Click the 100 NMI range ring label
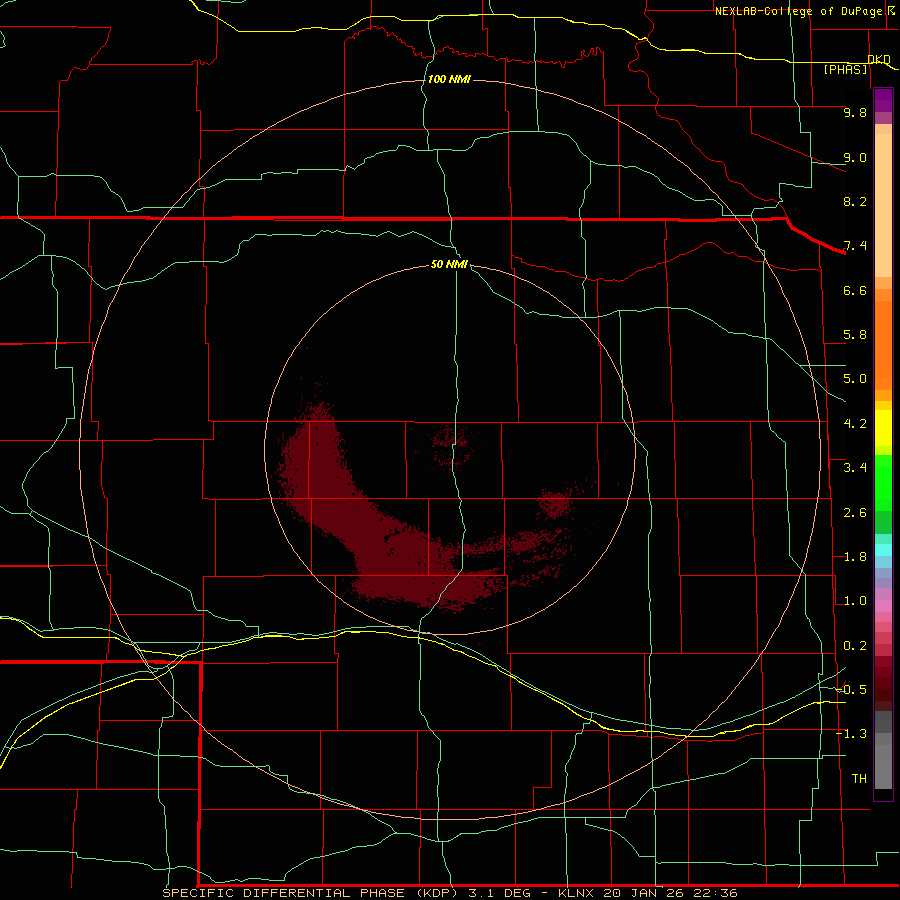The image size is (900, 900). pyautogui.click(x=449, y=79)
